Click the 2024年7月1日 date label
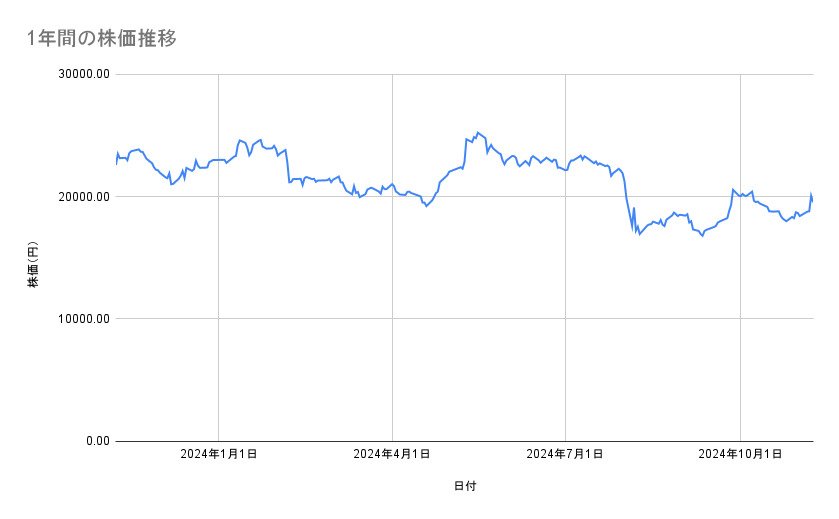 point(566,454)
